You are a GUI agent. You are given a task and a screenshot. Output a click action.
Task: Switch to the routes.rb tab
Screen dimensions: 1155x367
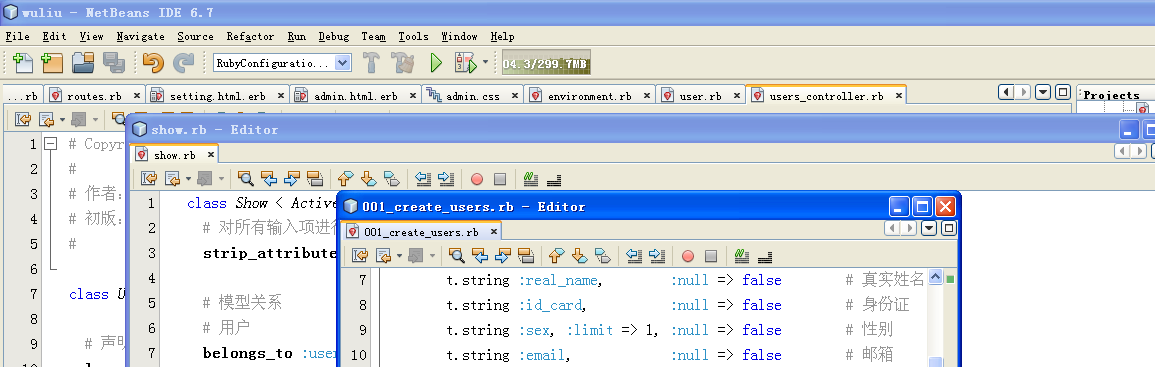tap(94, 96)
